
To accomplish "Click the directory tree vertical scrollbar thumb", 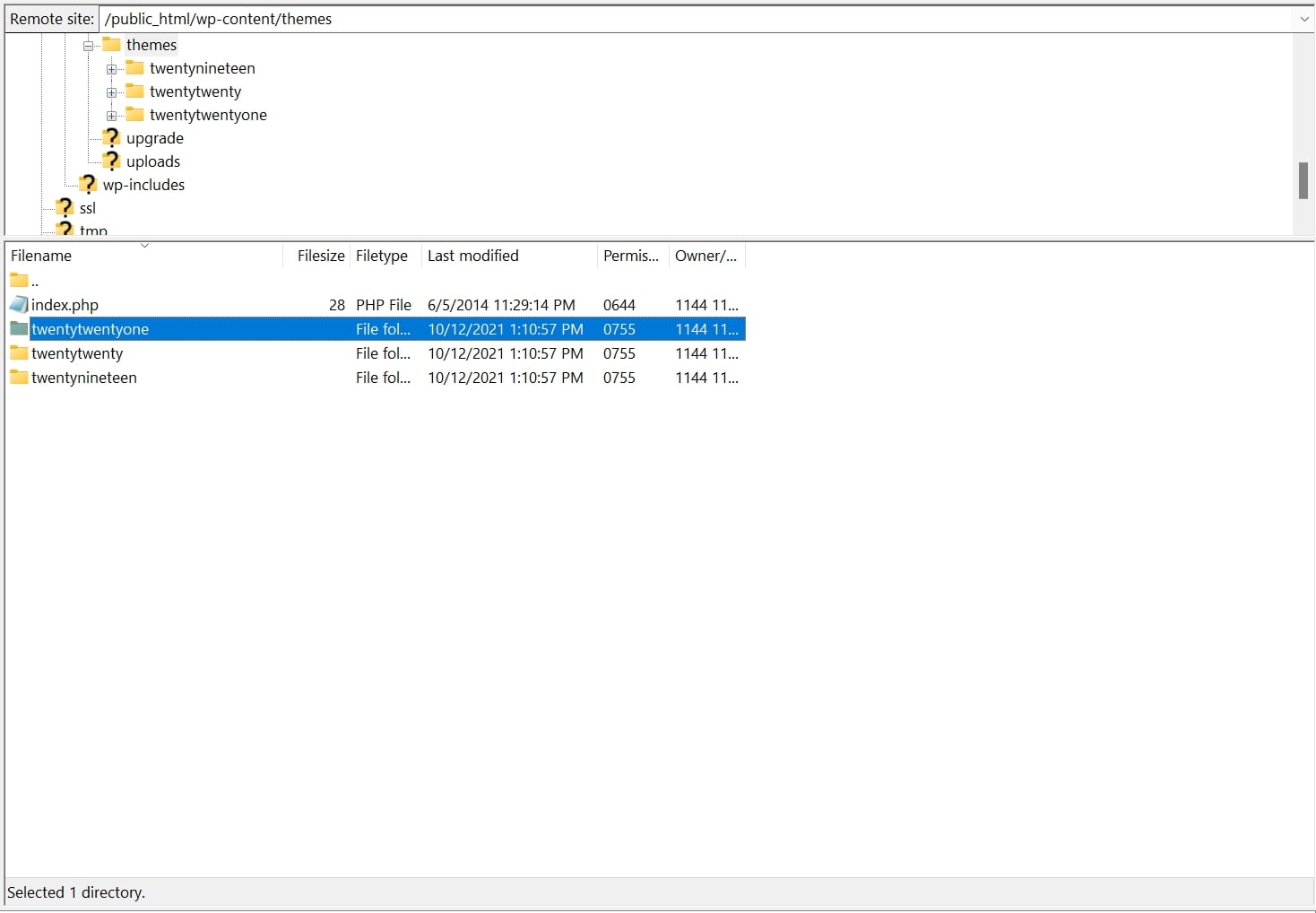I will [x=1303, y=180].
